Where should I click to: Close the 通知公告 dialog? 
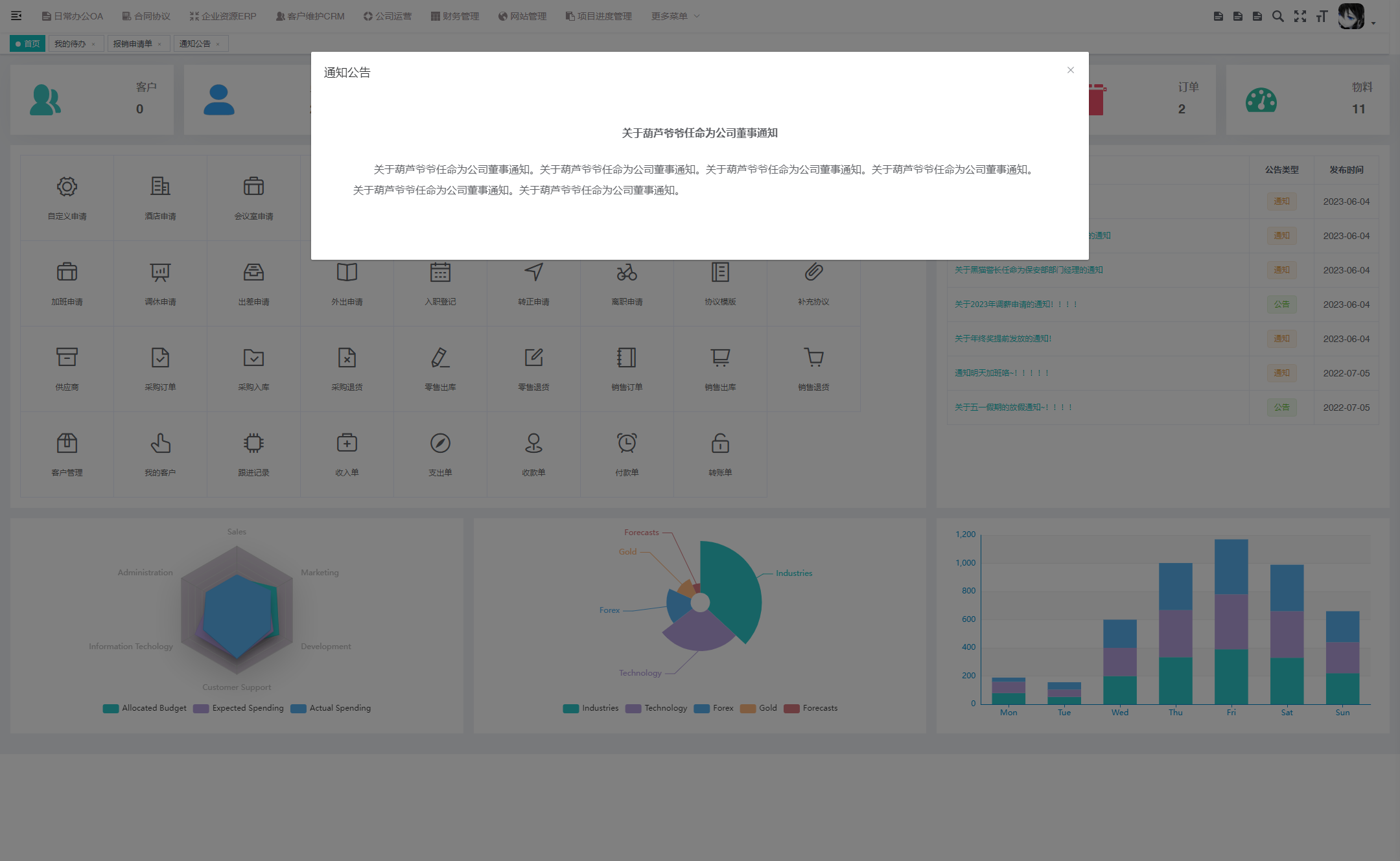tap(1071, 70)
